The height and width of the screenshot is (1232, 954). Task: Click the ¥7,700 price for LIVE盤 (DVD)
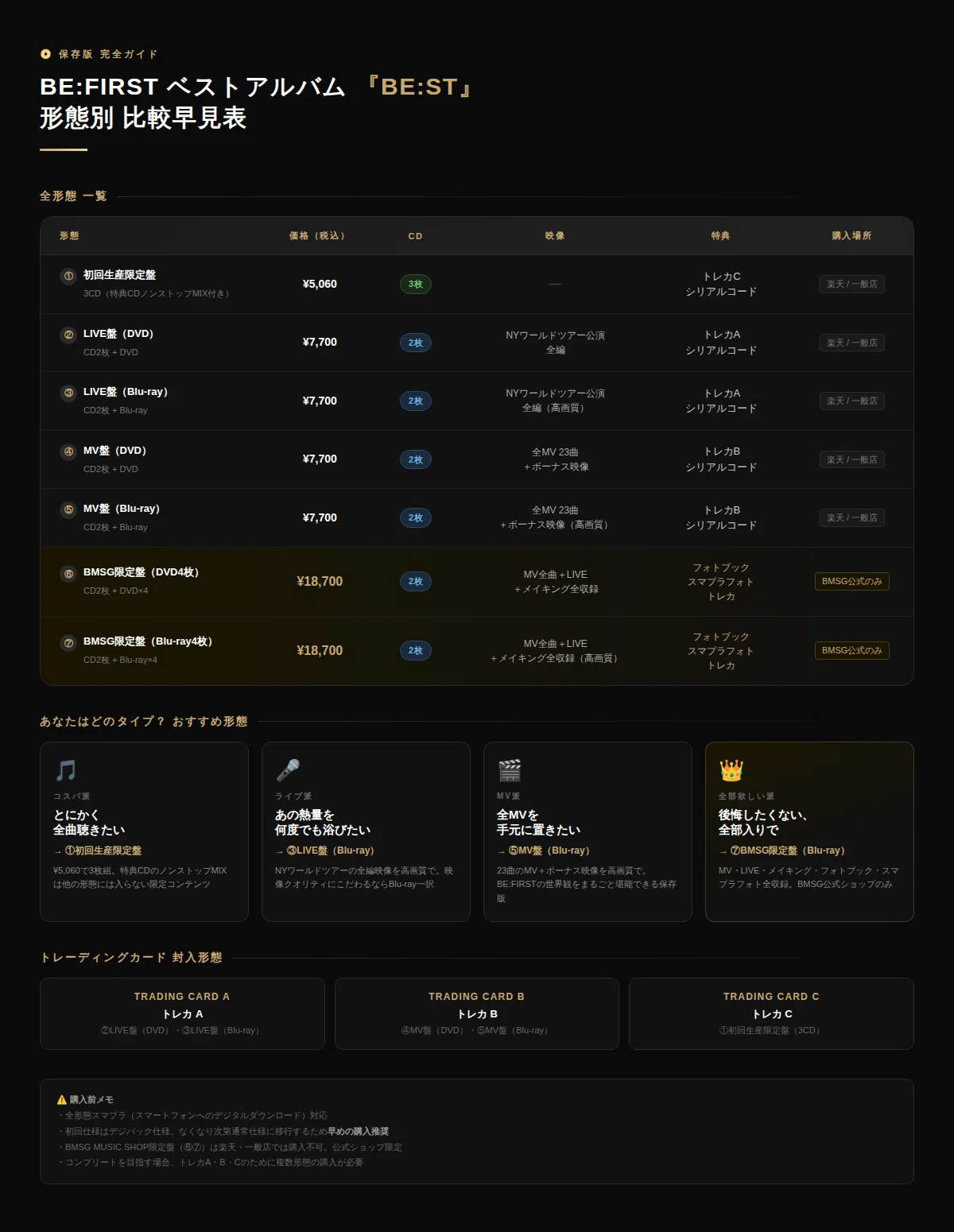click(320, 343)
